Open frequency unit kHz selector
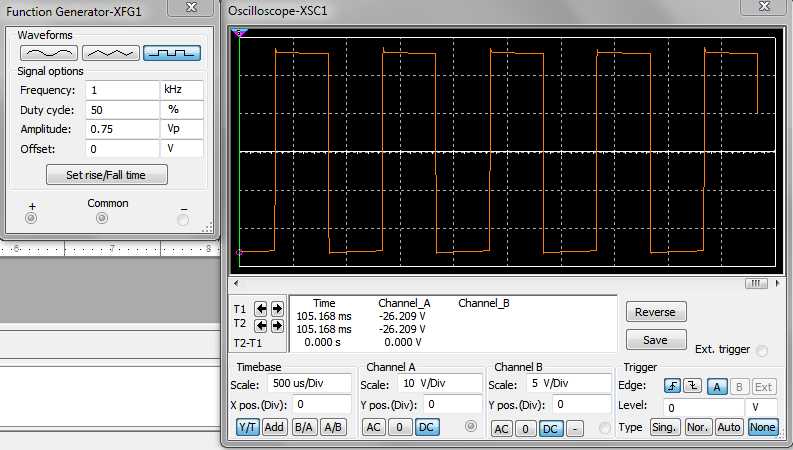The height and width of the screenshot is (450, 793). point(182,90)
